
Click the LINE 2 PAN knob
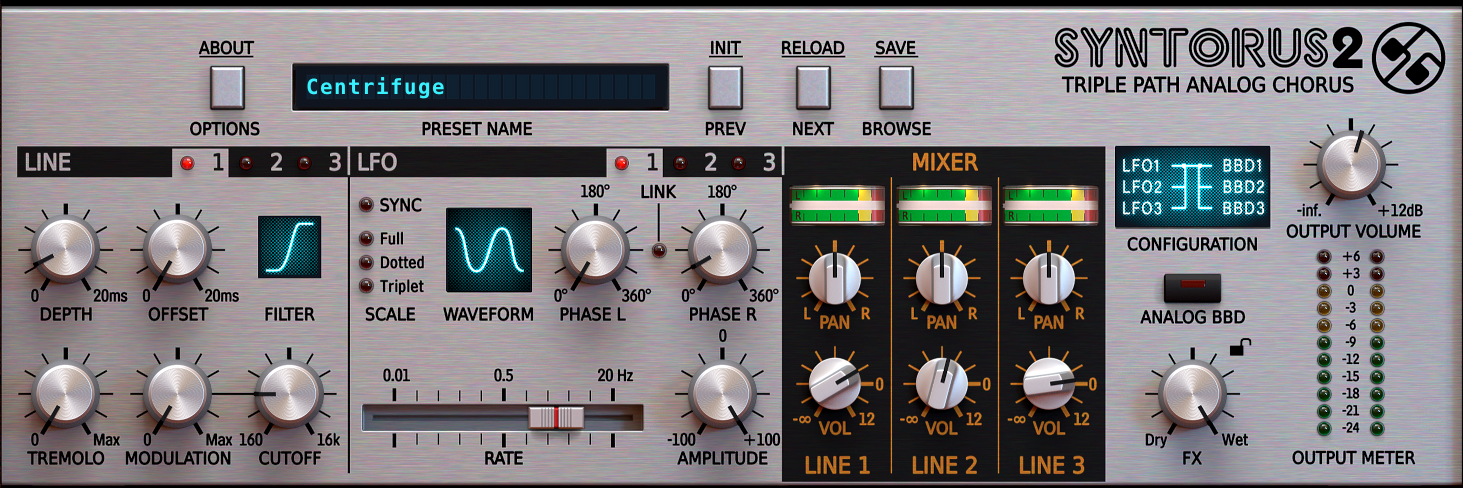[x=941, y=277]
